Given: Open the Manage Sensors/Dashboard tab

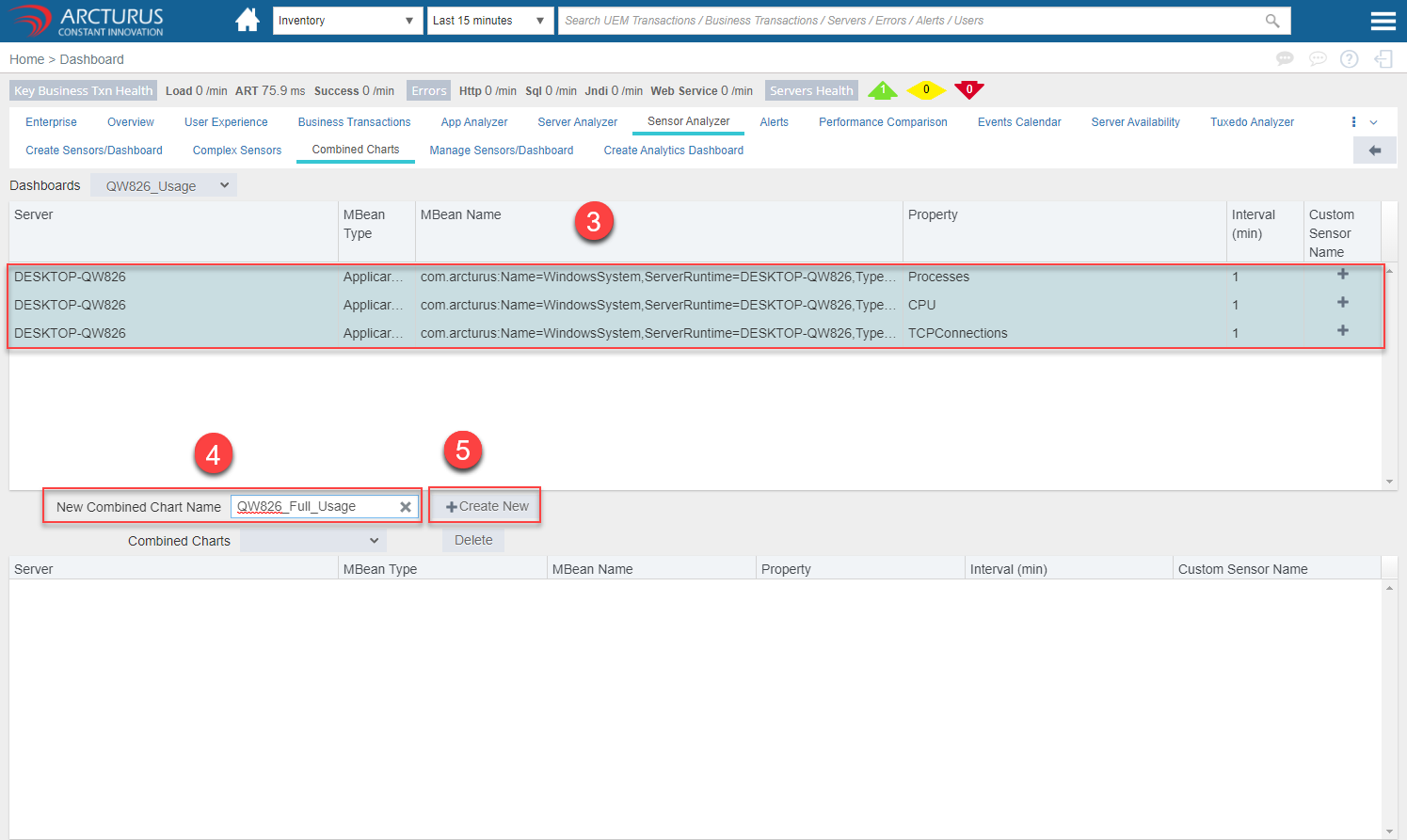Looking at the screenshot, I should click(501, 151).
